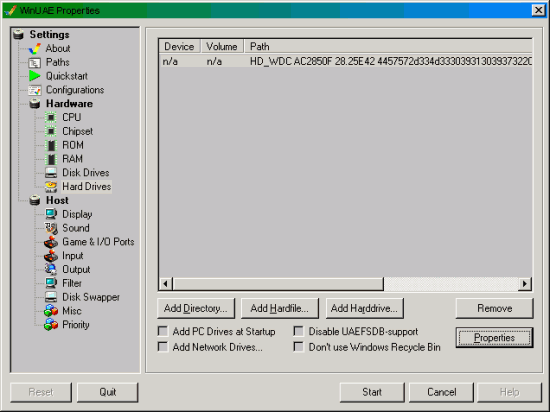Select Disk Swapper in tree
Image resolution: width=550 pixels, height=412 pixels.
(x=91, y=297)
